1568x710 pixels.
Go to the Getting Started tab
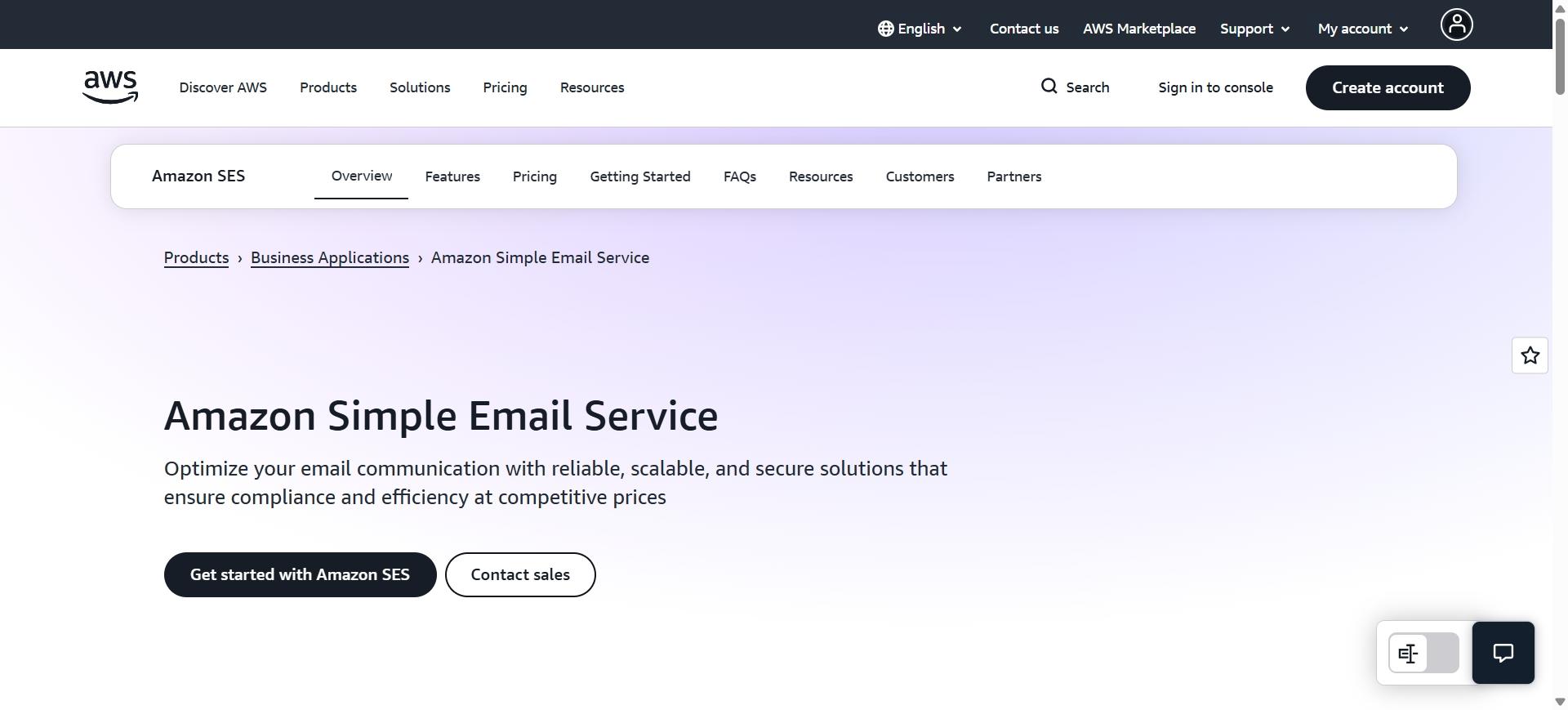(640, 176)
